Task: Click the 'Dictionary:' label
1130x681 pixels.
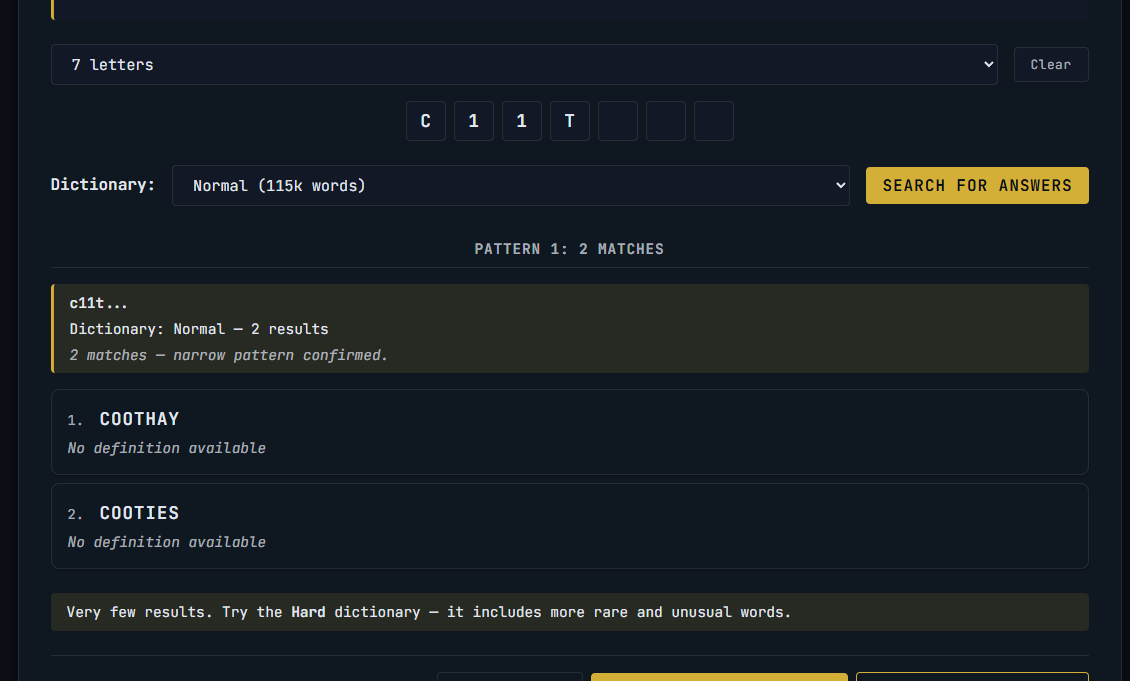Action: (103, 185)
